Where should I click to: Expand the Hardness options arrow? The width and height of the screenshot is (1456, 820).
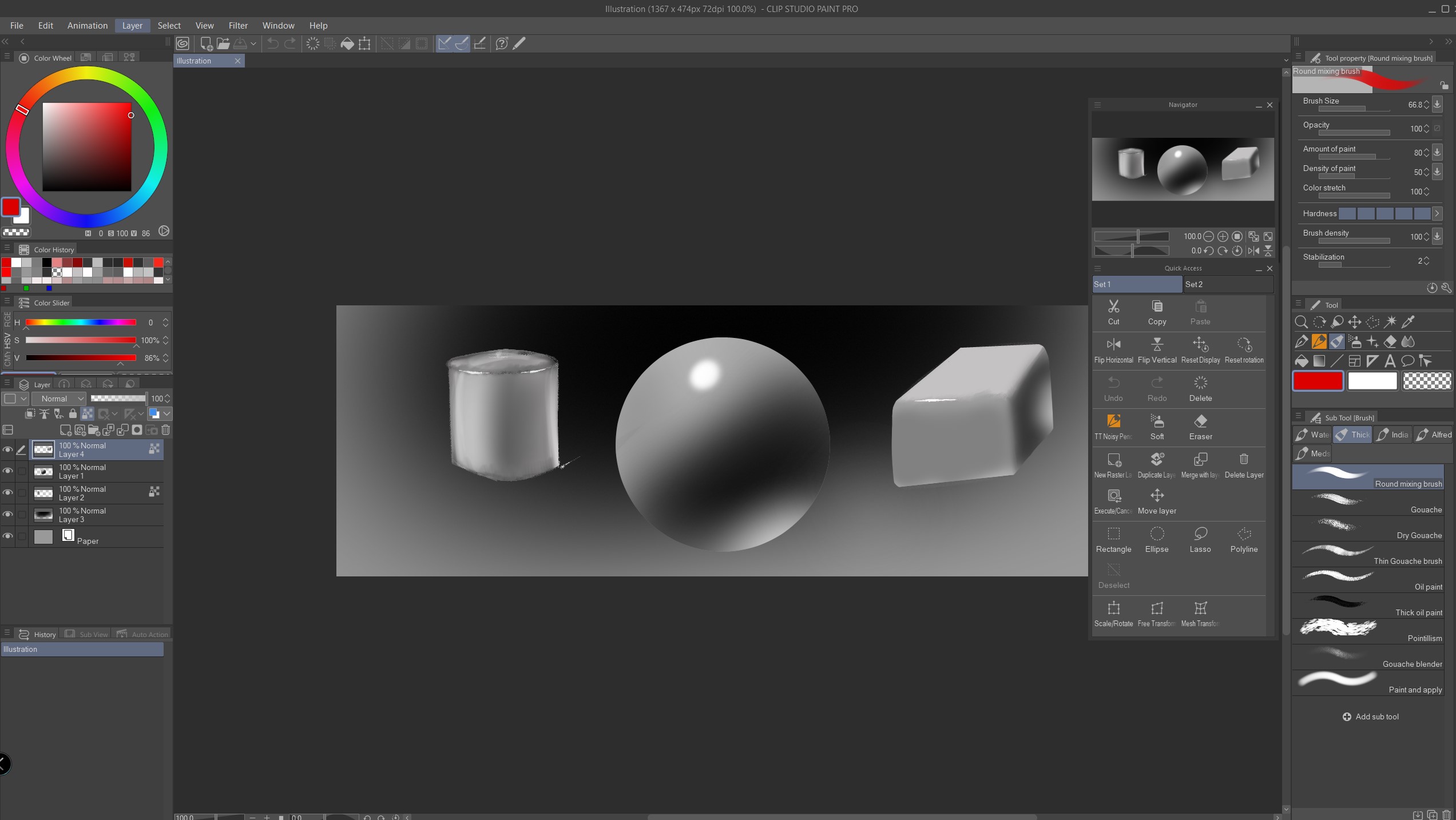[x=1437, y=213]
